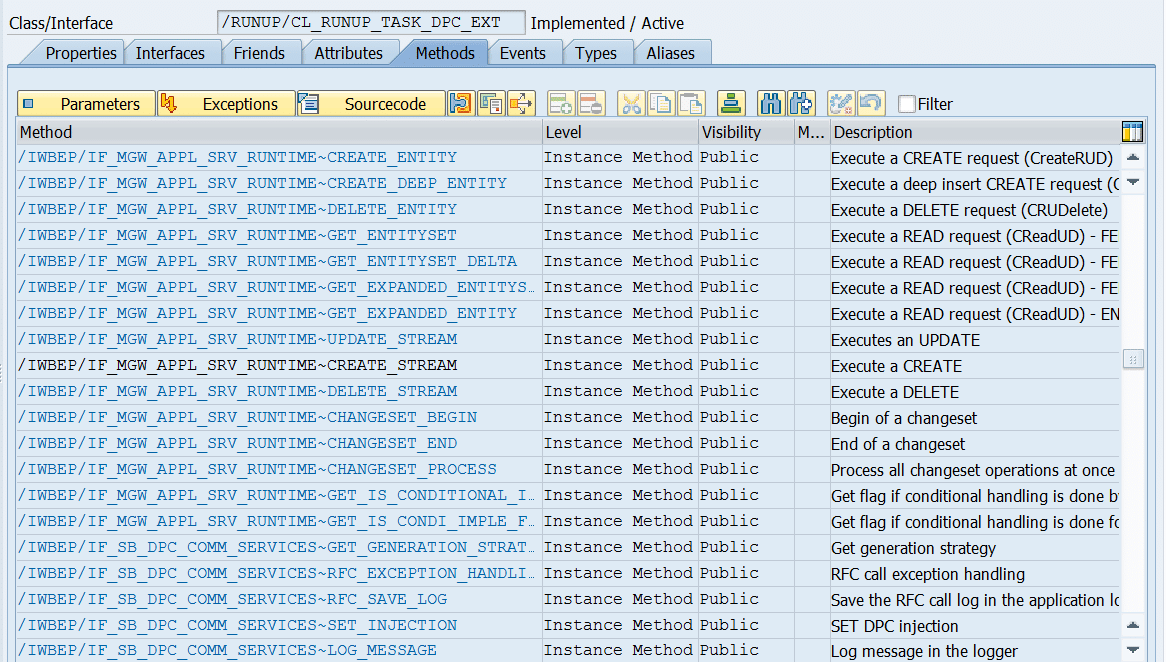The height and width of the screenshot is (662, 1176).
Task: Click the Find binoculars icon
Action: (770, 104)
